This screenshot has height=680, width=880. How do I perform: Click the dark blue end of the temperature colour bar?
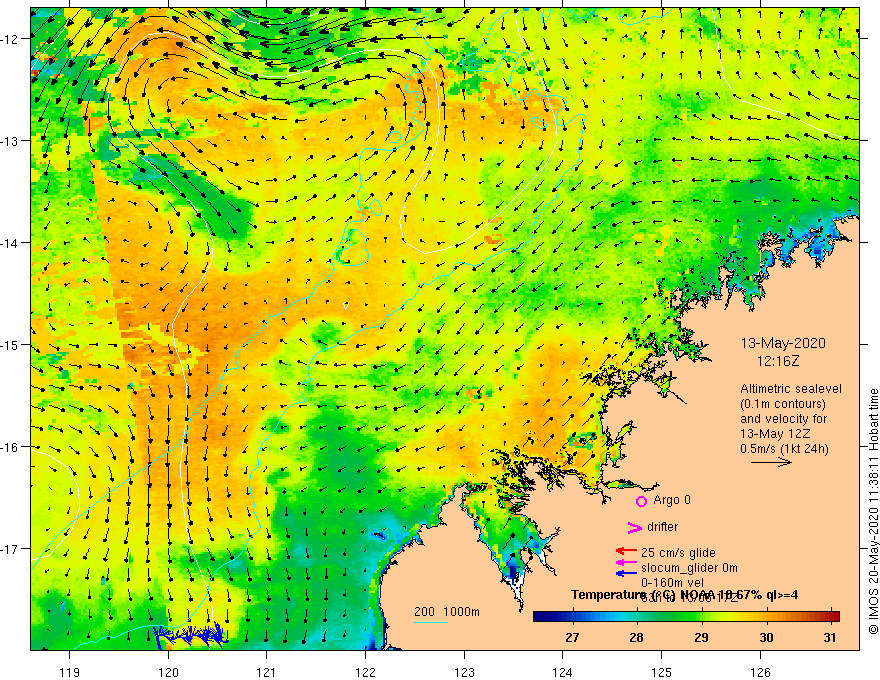pos(539,616)
